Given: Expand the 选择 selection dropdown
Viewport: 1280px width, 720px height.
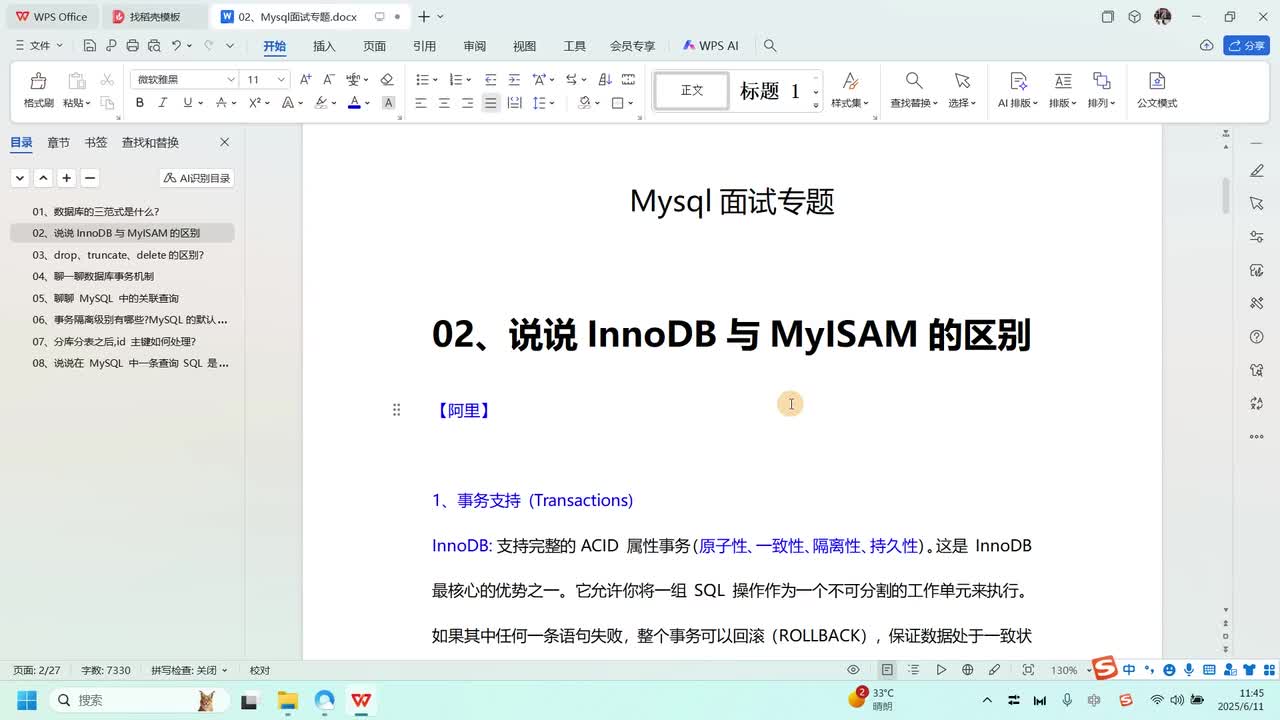Looking at the screenshot, I should click(962, 103).
